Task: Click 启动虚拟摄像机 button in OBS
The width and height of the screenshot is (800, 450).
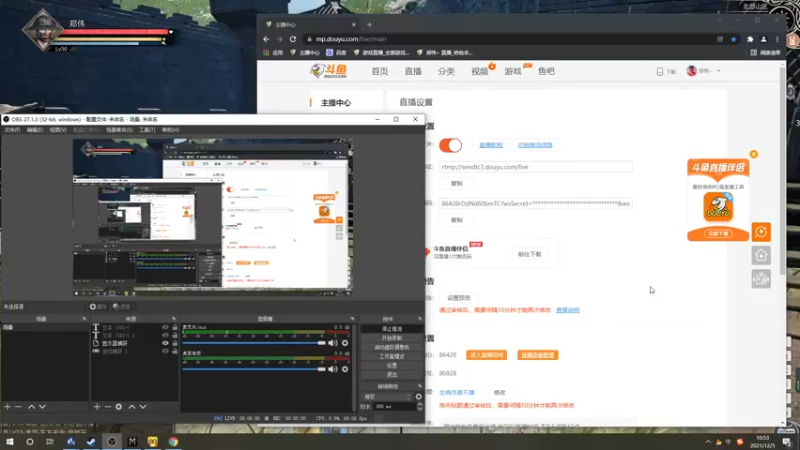Action: coord(391,347)
